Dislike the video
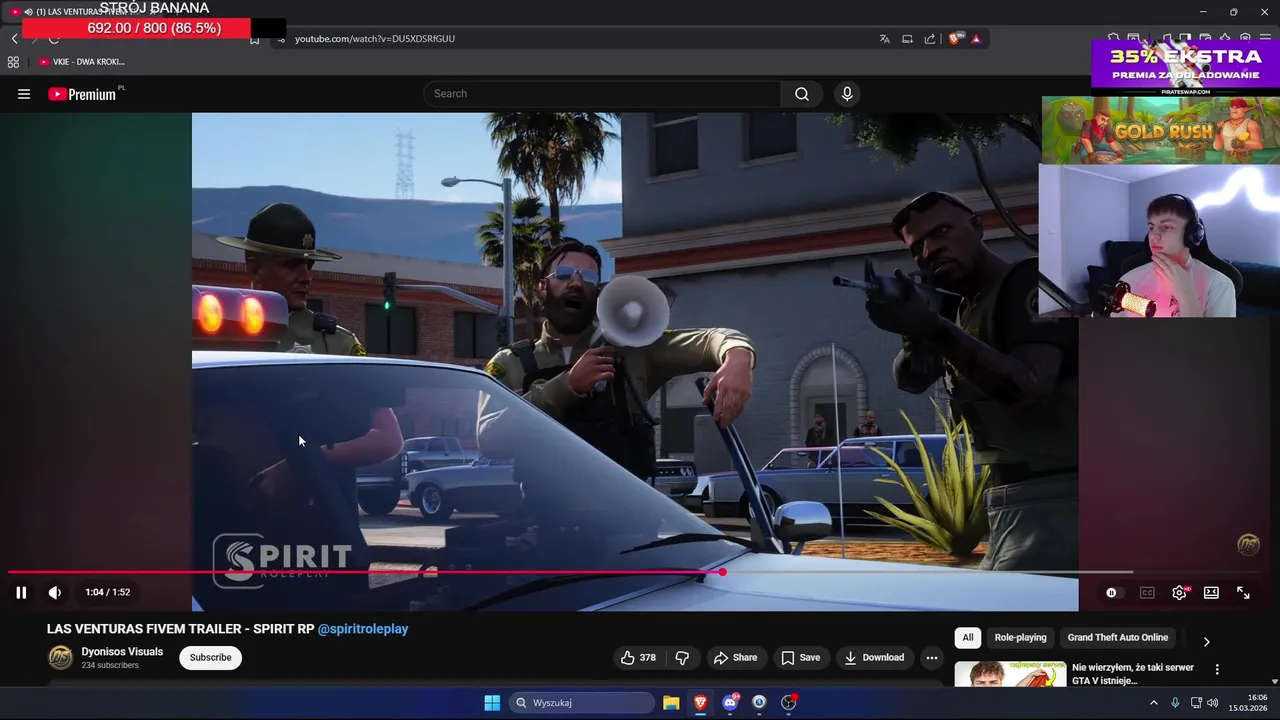 (x=682, y=658)
